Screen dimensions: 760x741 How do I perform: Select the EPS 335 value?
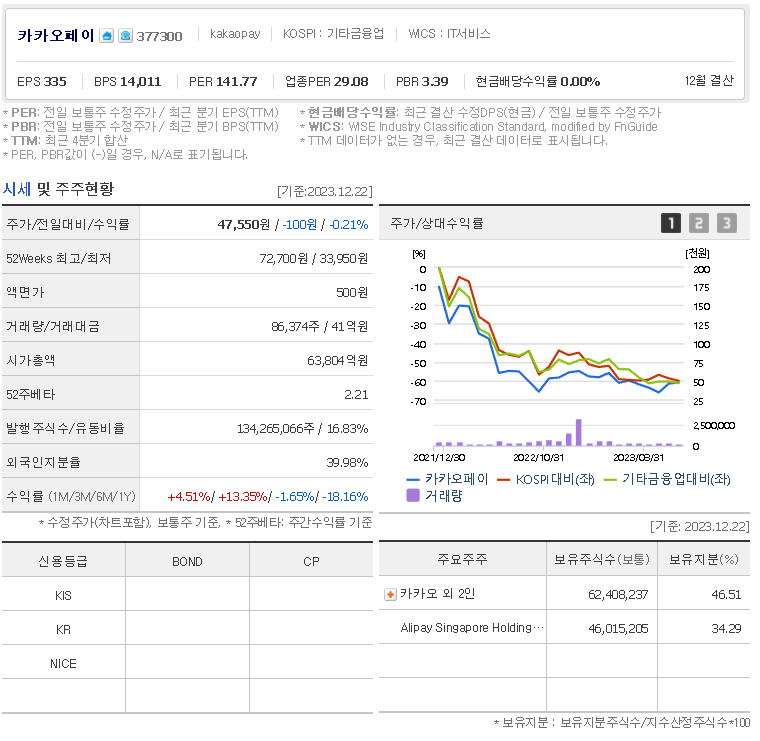click(x=42, y=81)
